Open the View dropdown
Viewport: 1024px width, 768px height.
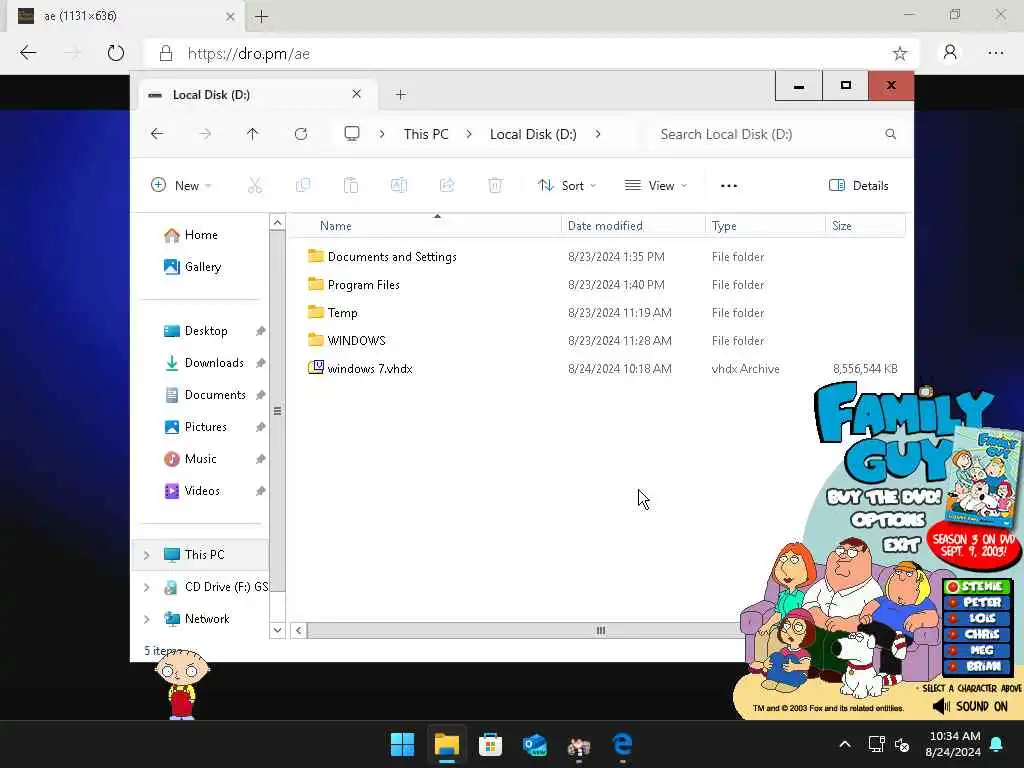tap(656, 185)
